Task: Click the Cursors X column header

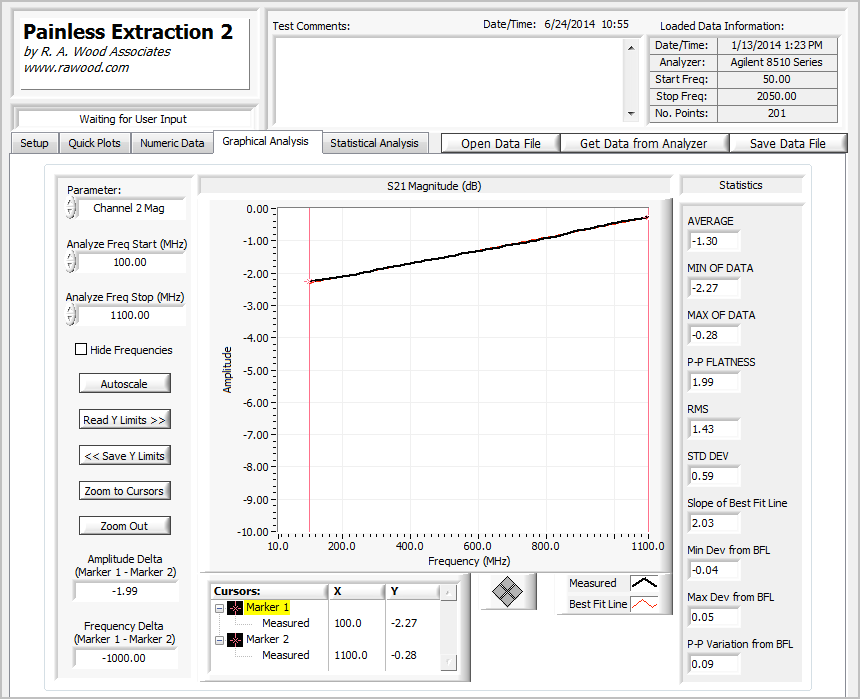Action: (x=357, y=591)
